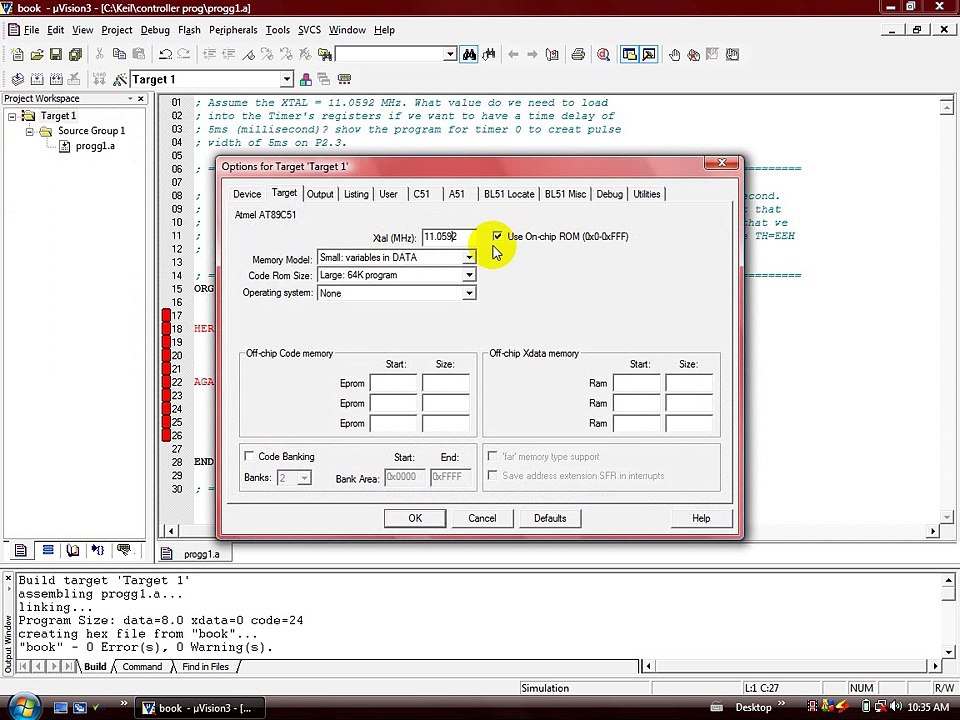
Task: Click the first Ram Size field
Action: (689, 383)
